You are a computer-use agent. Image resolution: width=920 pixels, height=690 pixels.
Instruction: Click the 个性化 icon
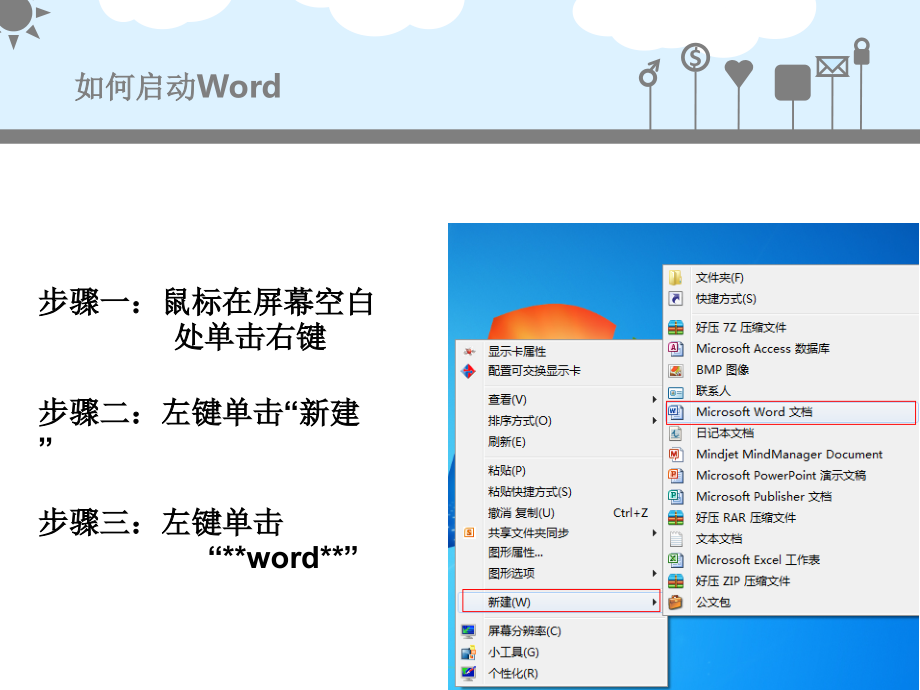[x=468, y=673]
